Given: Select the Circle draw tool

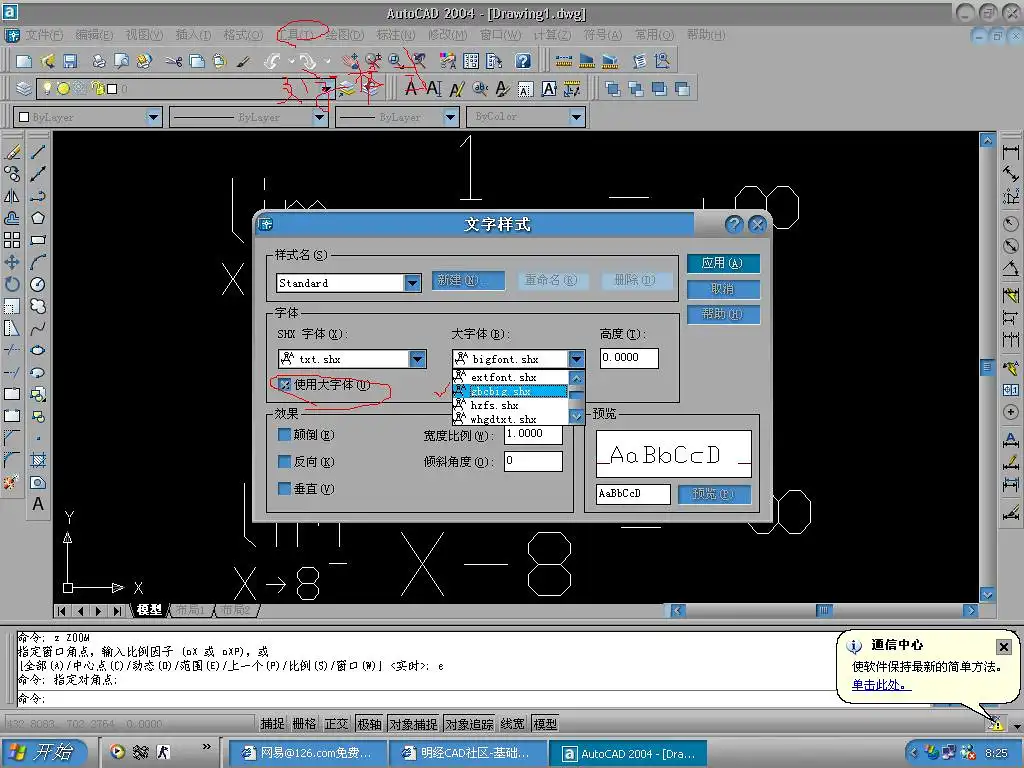Looking at the screenshot, I should click(x=38, y=284).
